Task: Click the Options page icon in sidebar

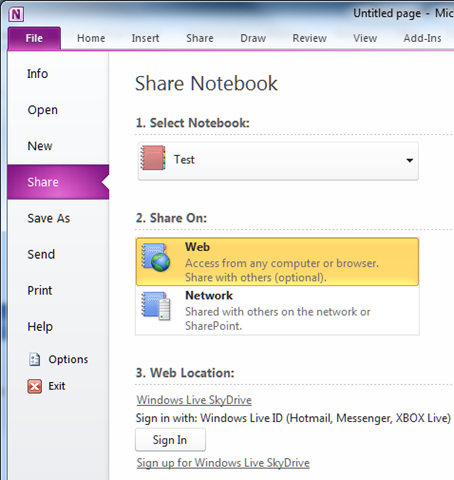Action: tap(35, 359)
